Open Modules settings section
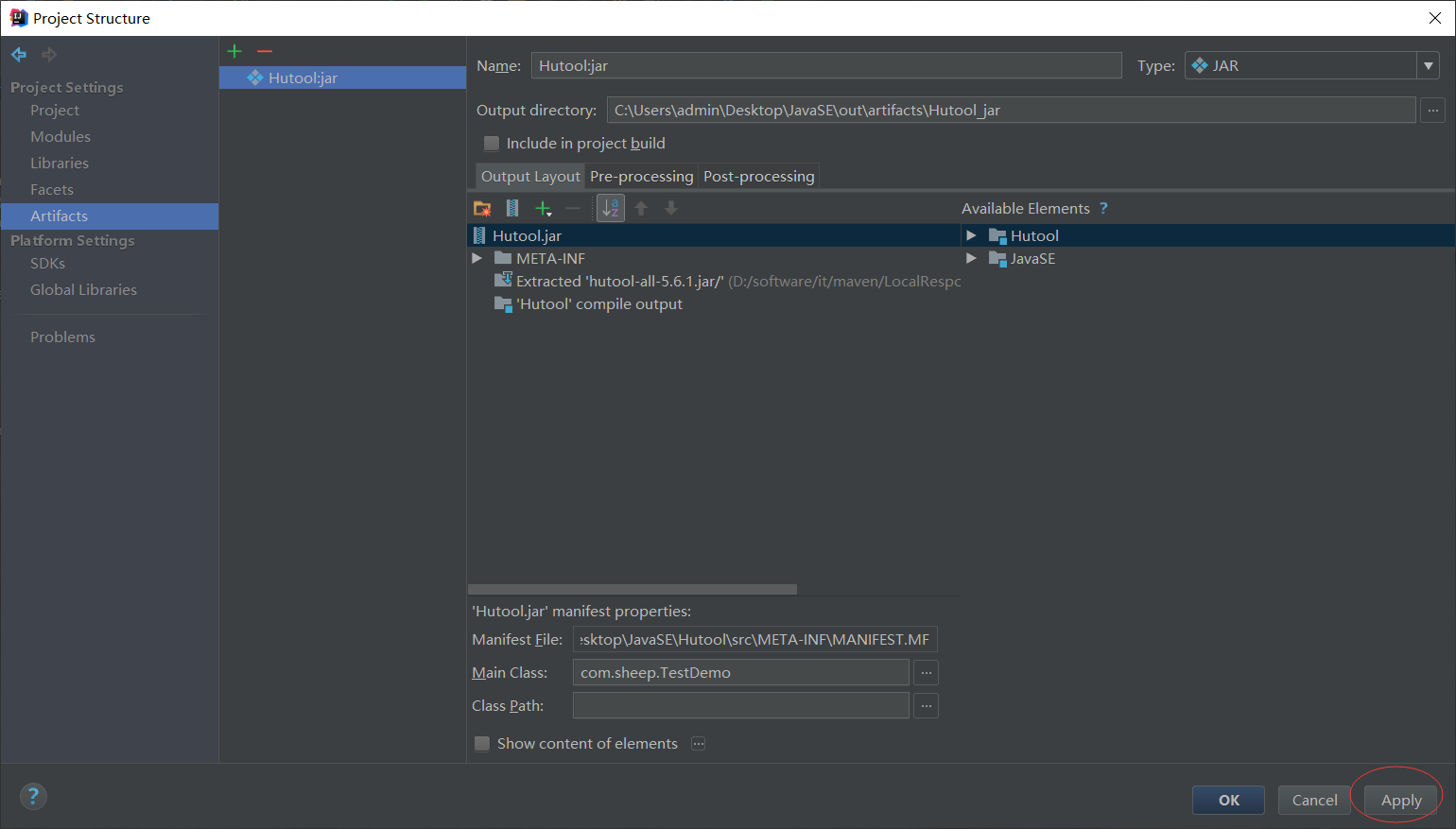This screenshot has width=1456, height=829. click(x=61, y=137)
